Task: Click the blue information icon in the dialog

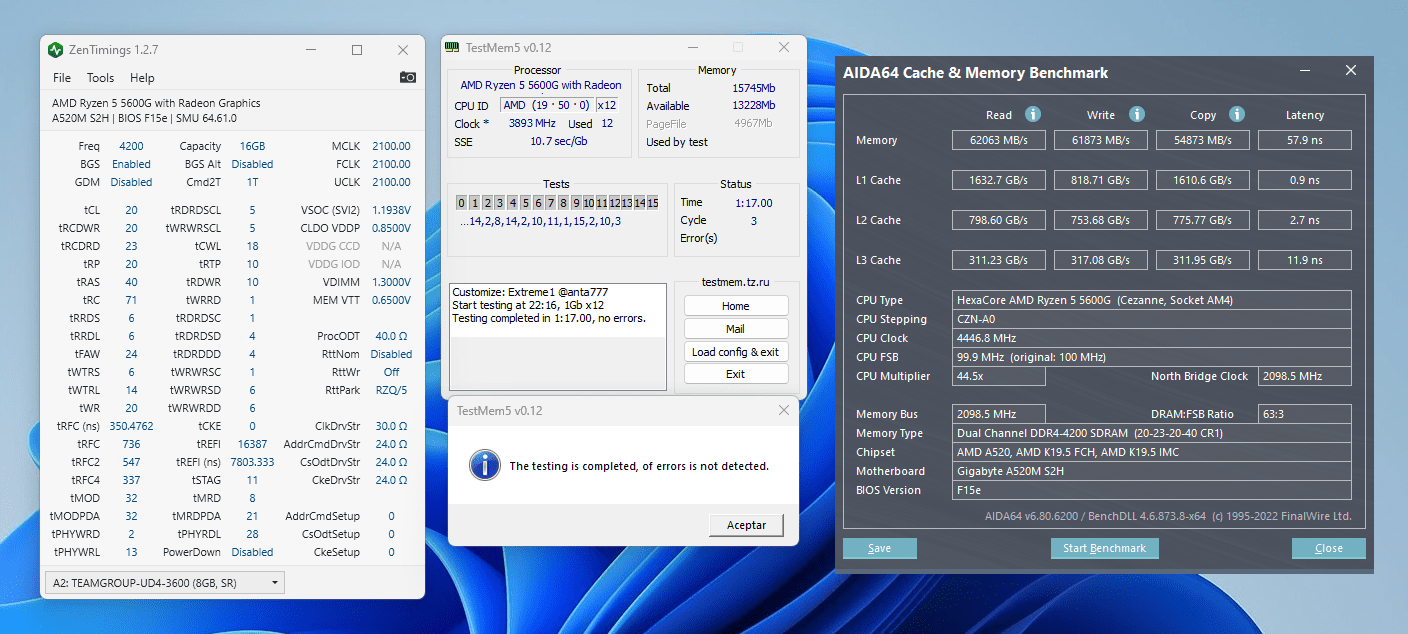Action: point(485,465)
